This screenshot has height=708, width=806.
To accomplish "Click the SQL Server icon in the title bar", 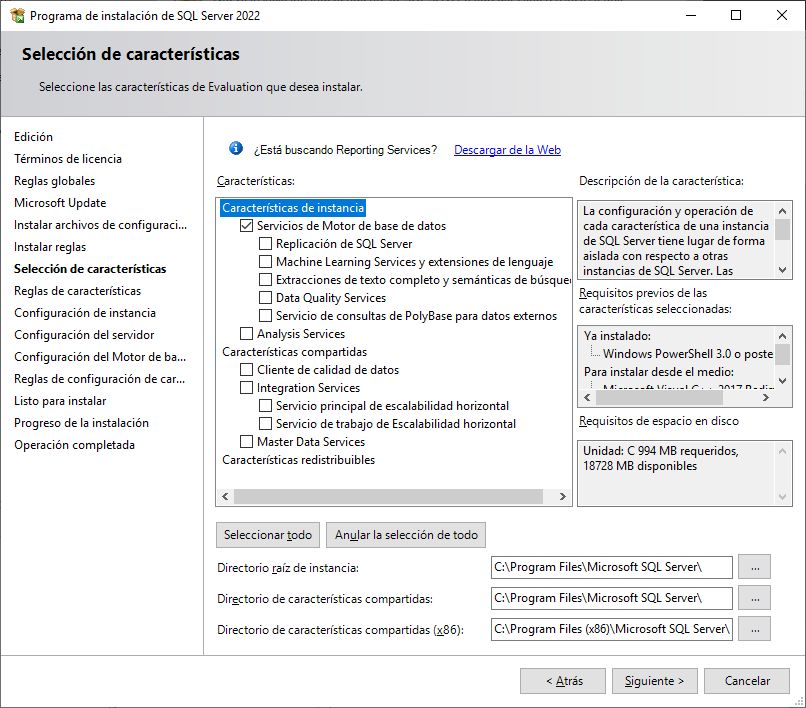I will coord(14,15).
